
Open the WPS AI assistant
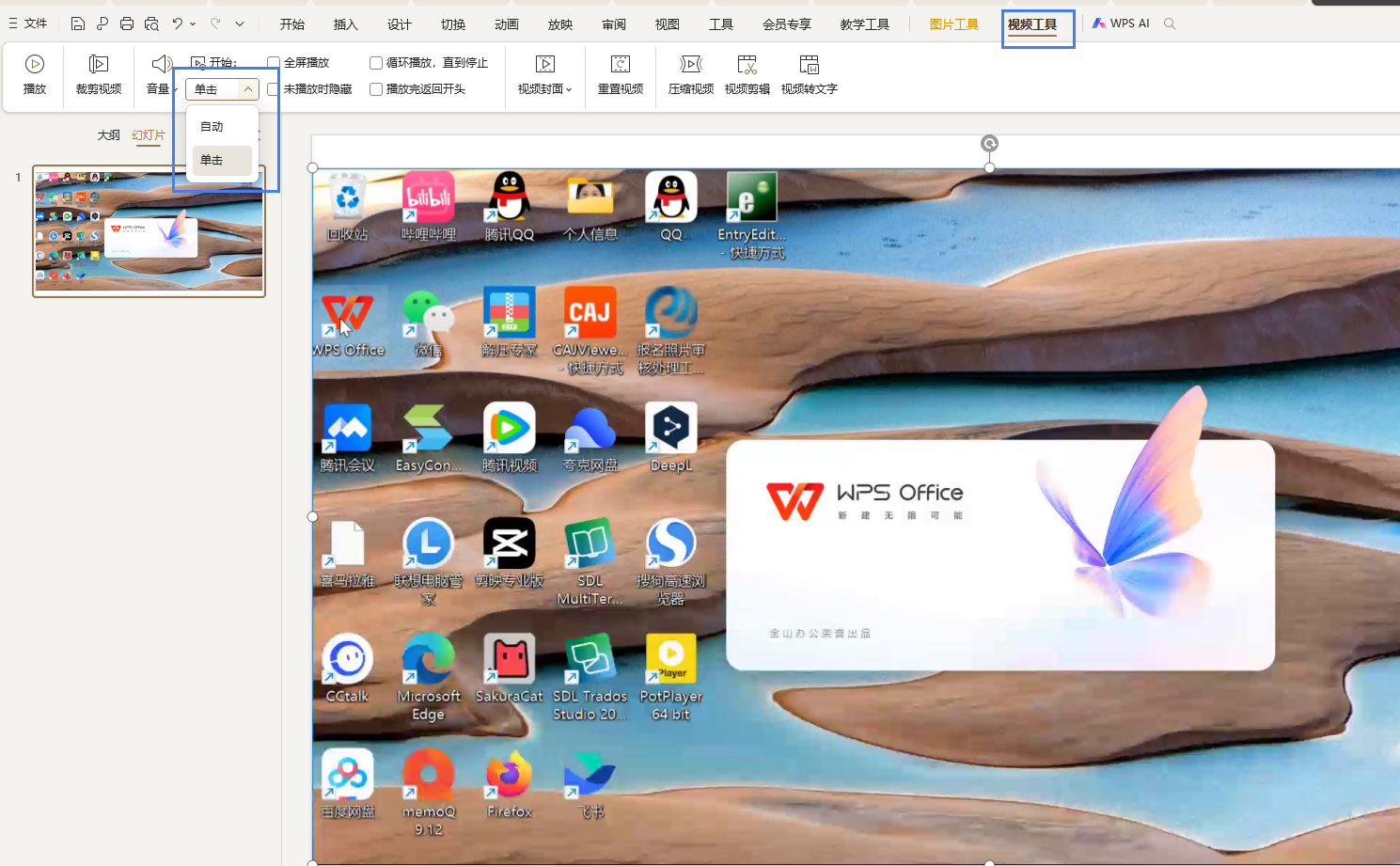pyautogui.click(x=1121, y=24)
